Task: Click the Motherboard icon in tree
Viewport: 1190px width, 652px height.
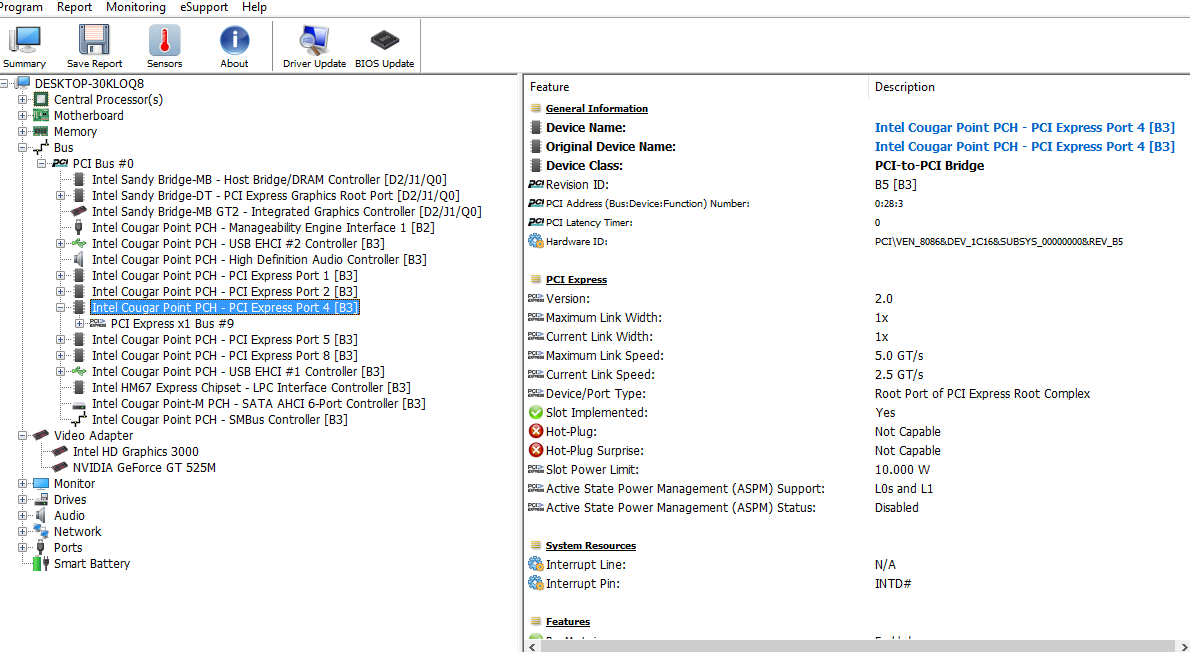Action: pos(41,115)
